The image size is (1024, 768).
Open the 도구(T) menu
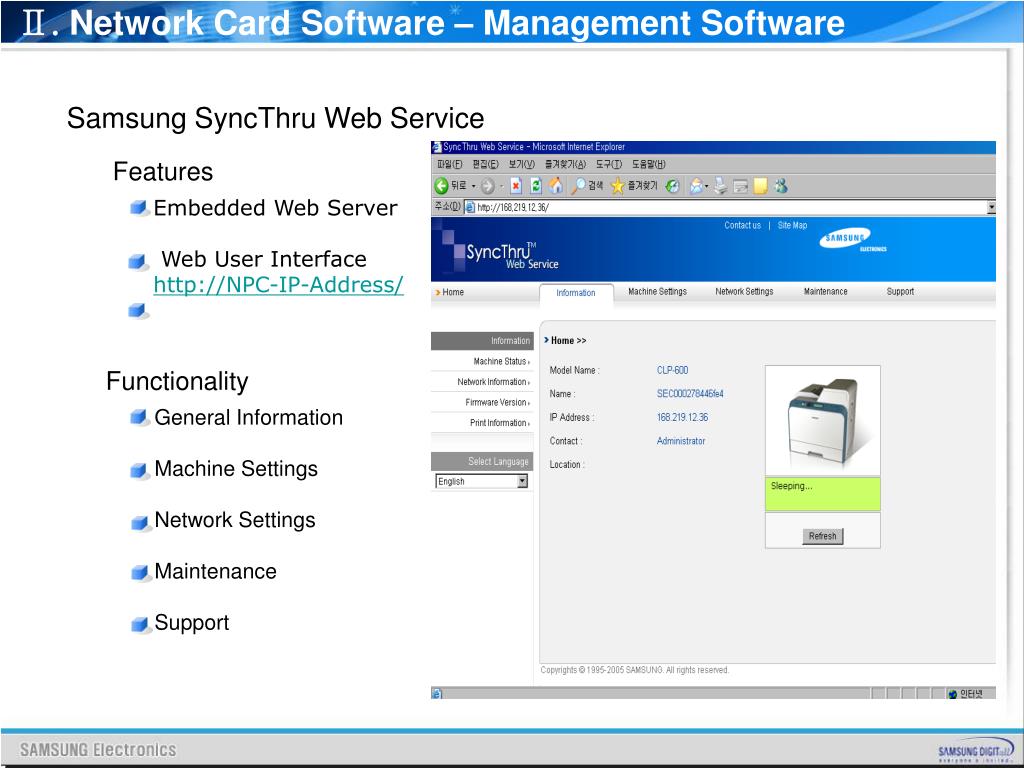click(609, 164)
